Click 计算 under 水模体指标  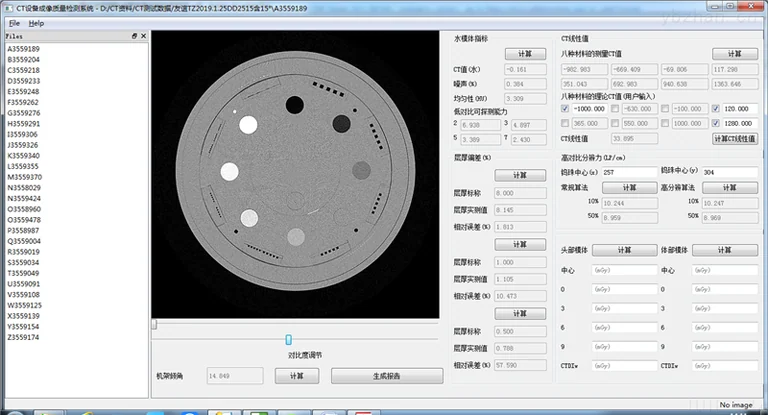click(x=525, y=54)
